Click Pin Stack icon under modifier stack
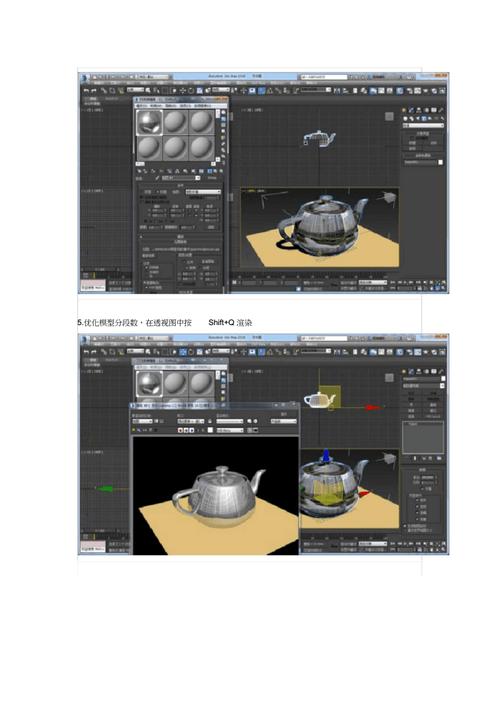Screen dimensions: 500x713 pos(415,458)
